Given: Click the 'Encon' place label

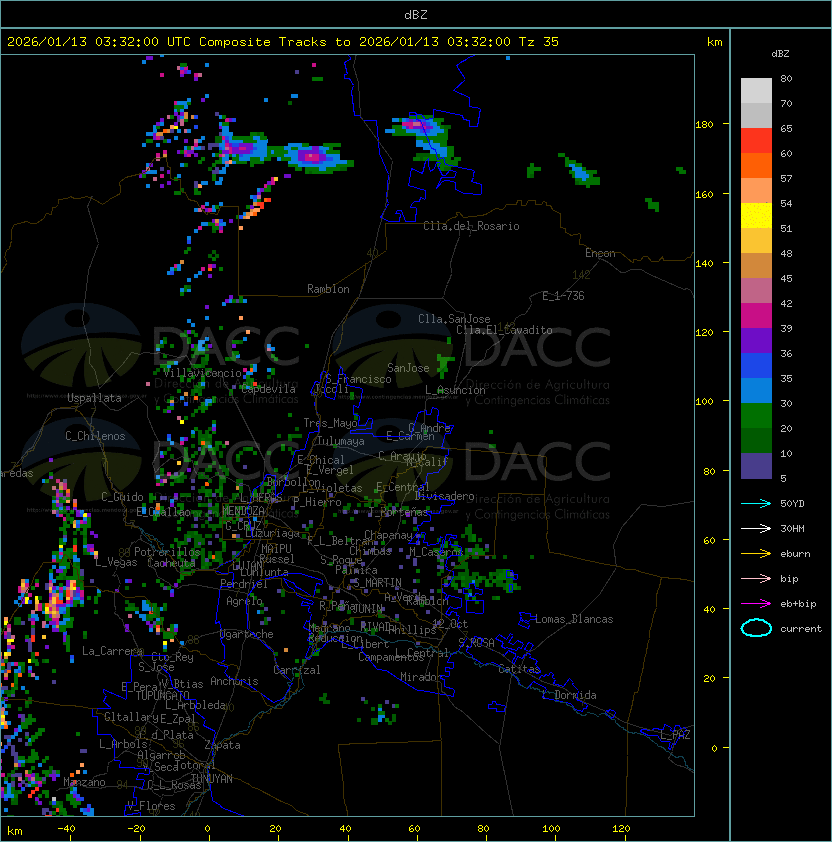Looking at the screenshot, I should coord(600,253).
